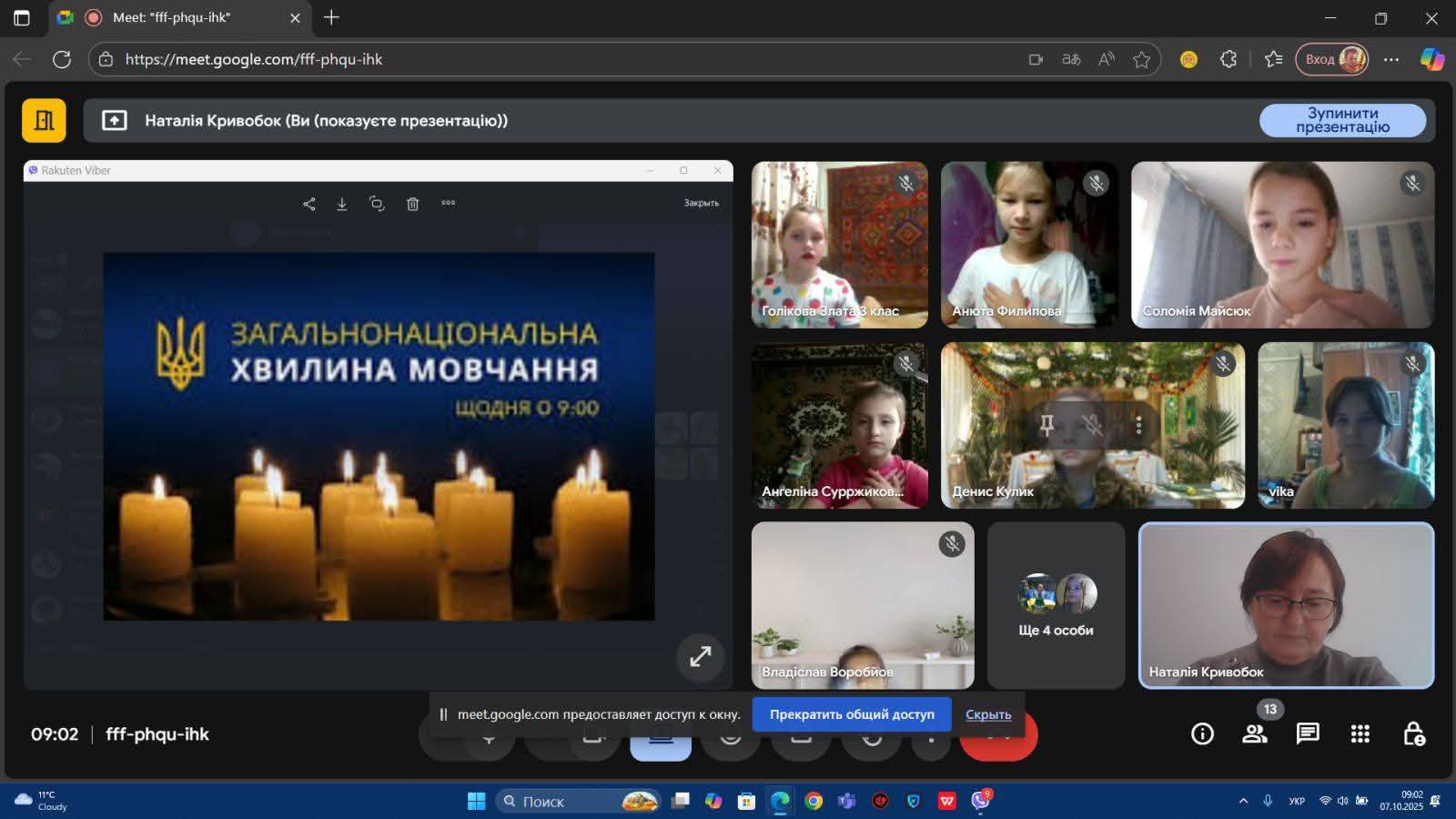Viewport: 1456px width, 819px height.
Task: Select the Meet "fff-phqu-ihk" browser tab
Action: tap(173, 17)
